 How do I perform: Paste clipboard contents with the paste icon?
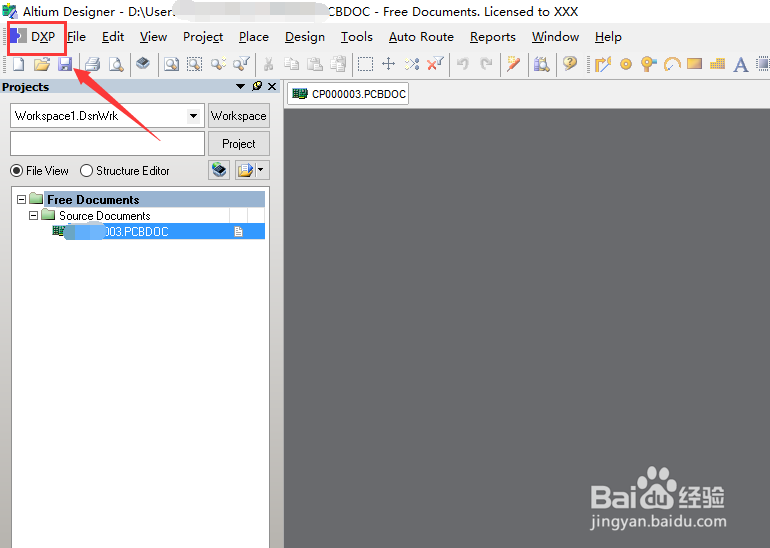315,64
